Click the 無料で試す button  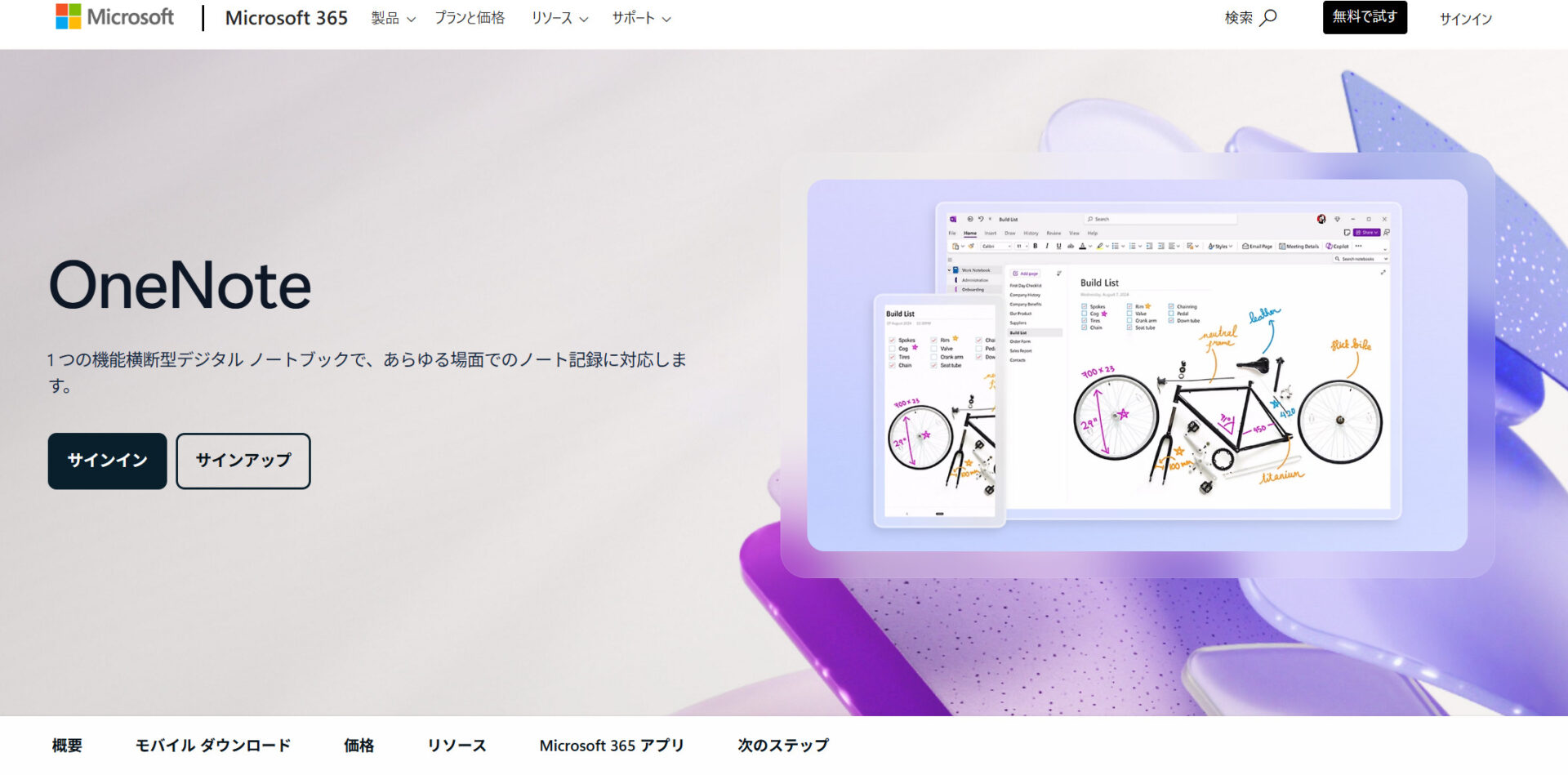(1365, 17)
